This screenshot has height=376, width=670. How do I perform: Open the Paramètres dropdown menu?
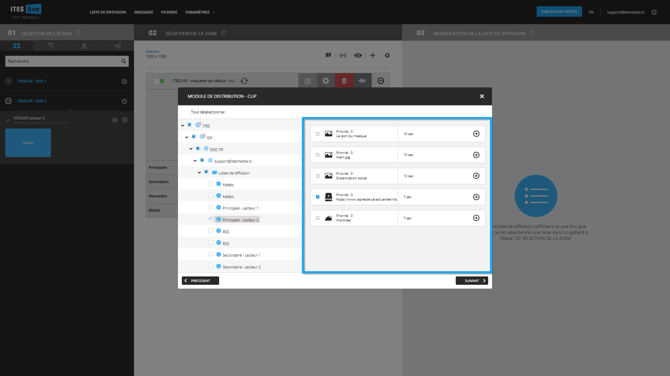pos(200,12)
